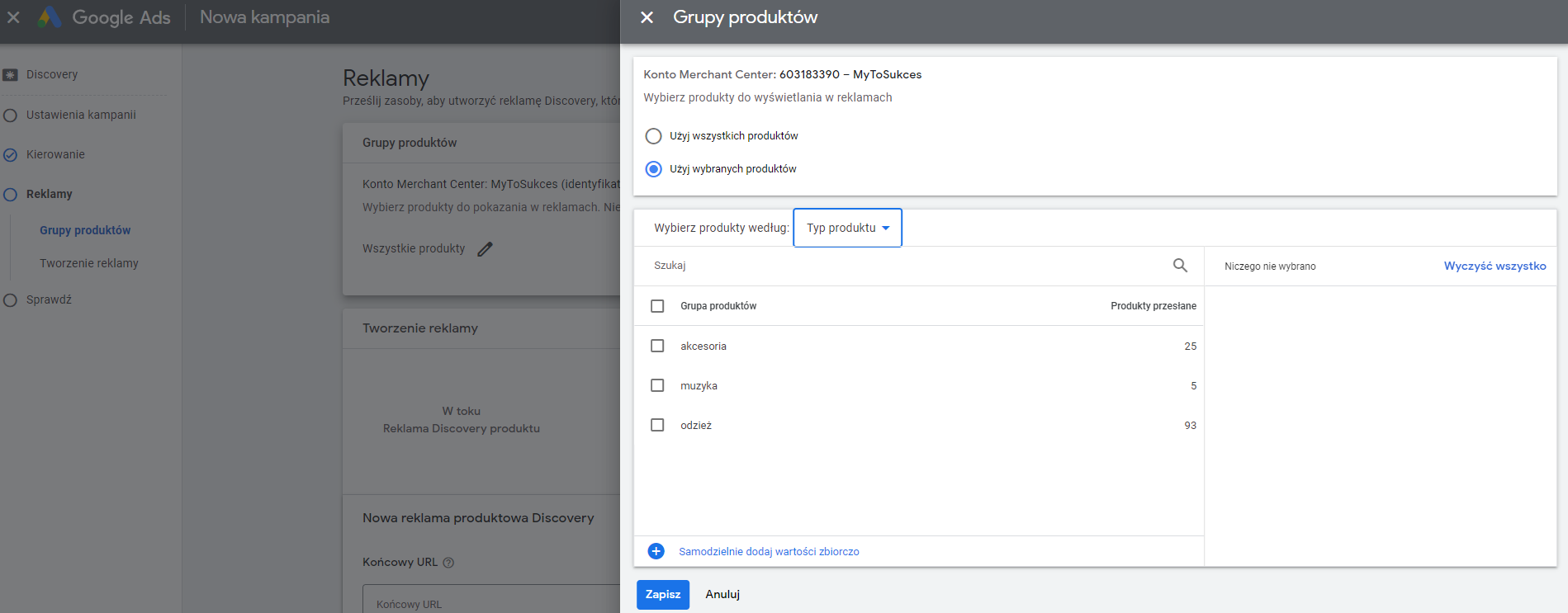Close the Grupy produktów panel
The width and height of the screenshot is (1568, 613).
pyautogui.click(x=647, y=17)
